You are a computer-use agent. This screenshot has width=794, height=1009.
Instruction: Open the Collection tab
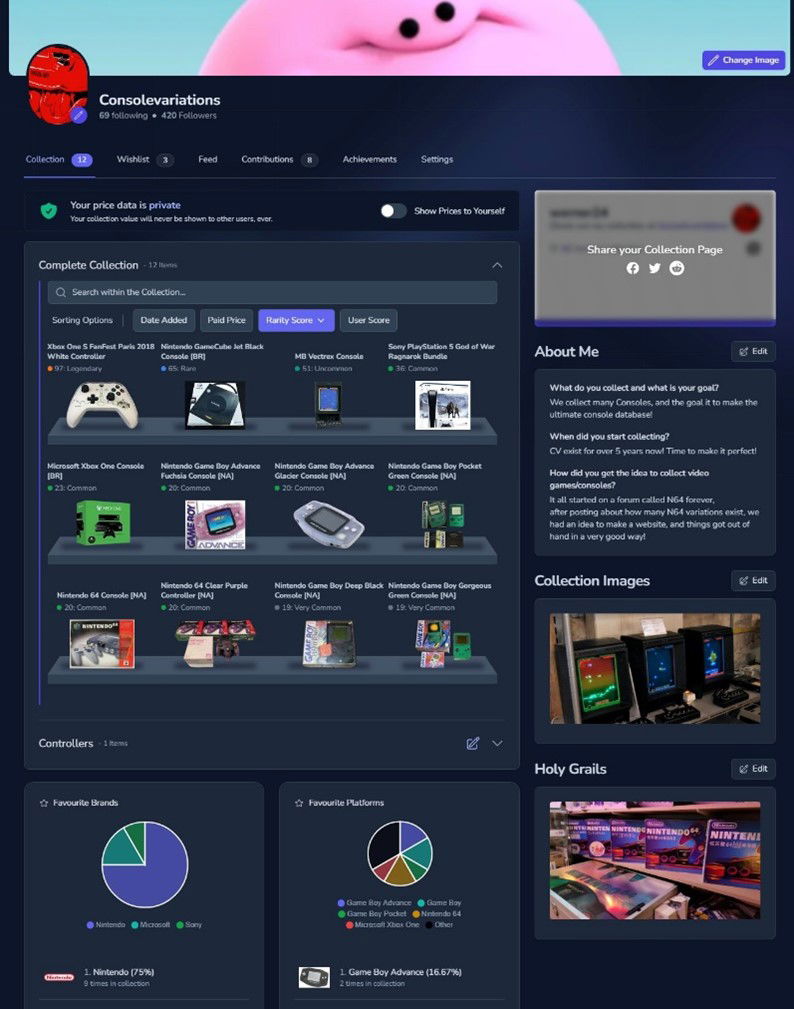pos(59,160)
